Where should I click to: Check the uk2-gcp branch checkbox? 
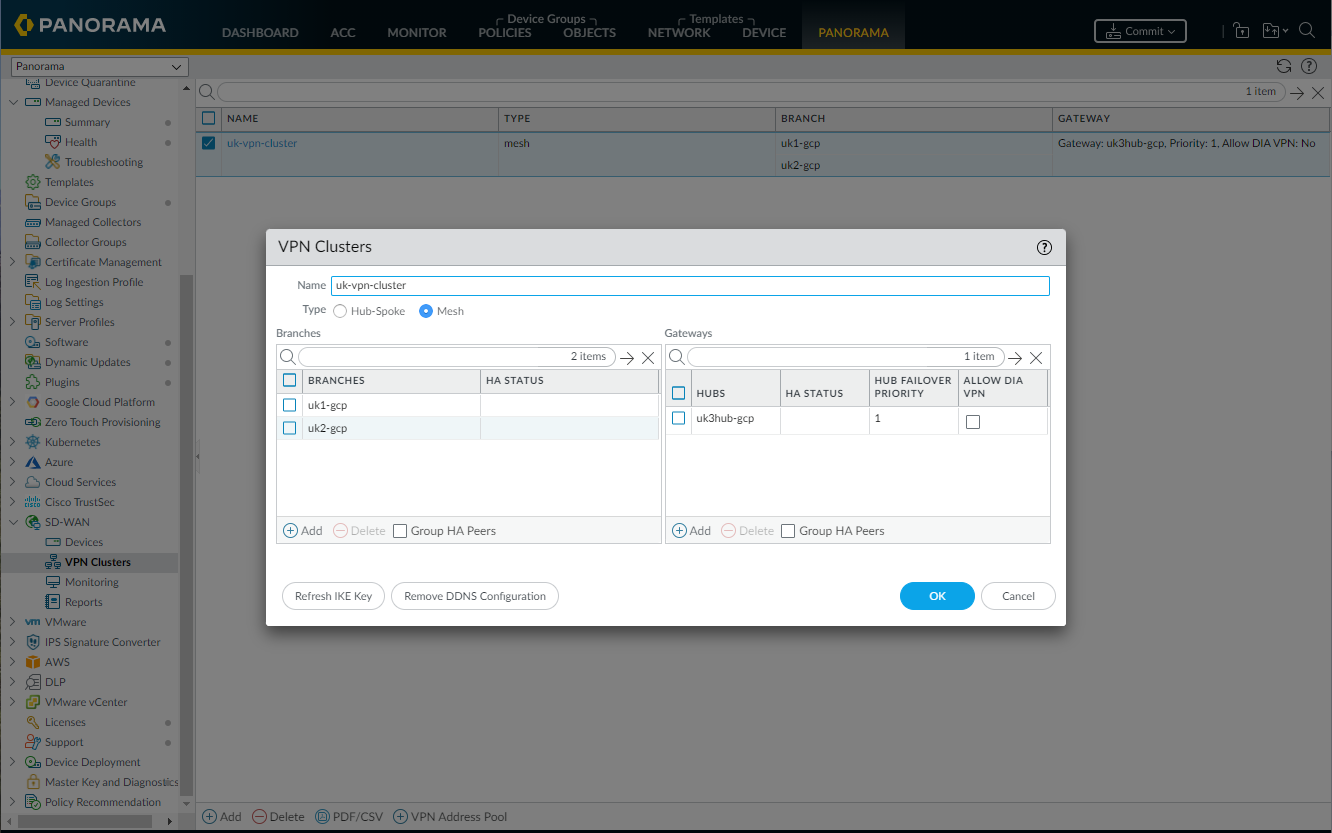click(290, 428)
